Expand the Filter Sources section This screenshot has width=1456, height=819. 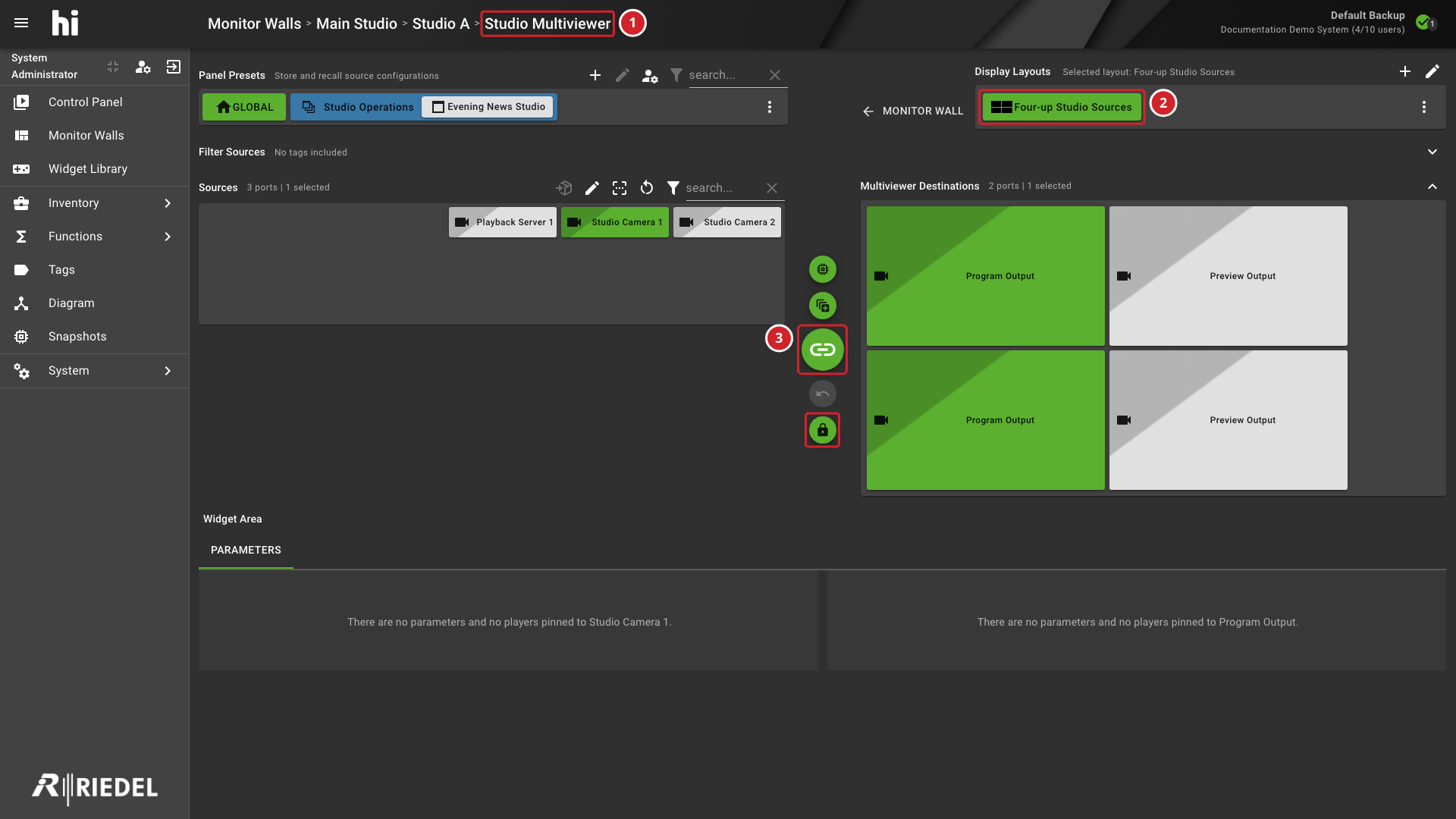(x=1432, y=152)
